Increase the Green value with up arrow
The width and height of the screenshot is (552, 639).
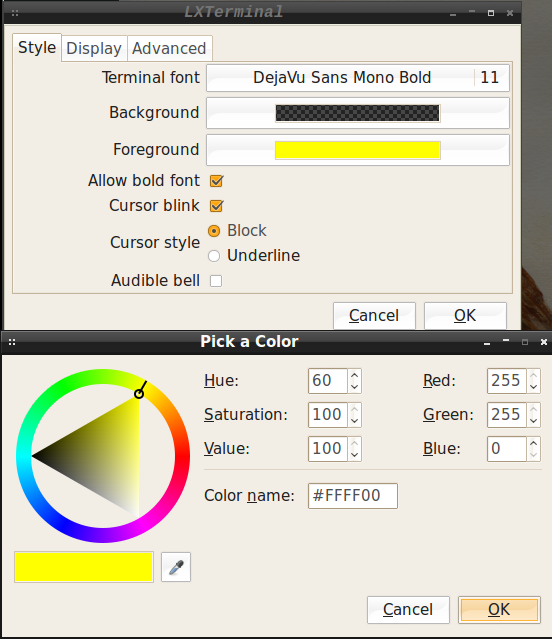(534, 410)
